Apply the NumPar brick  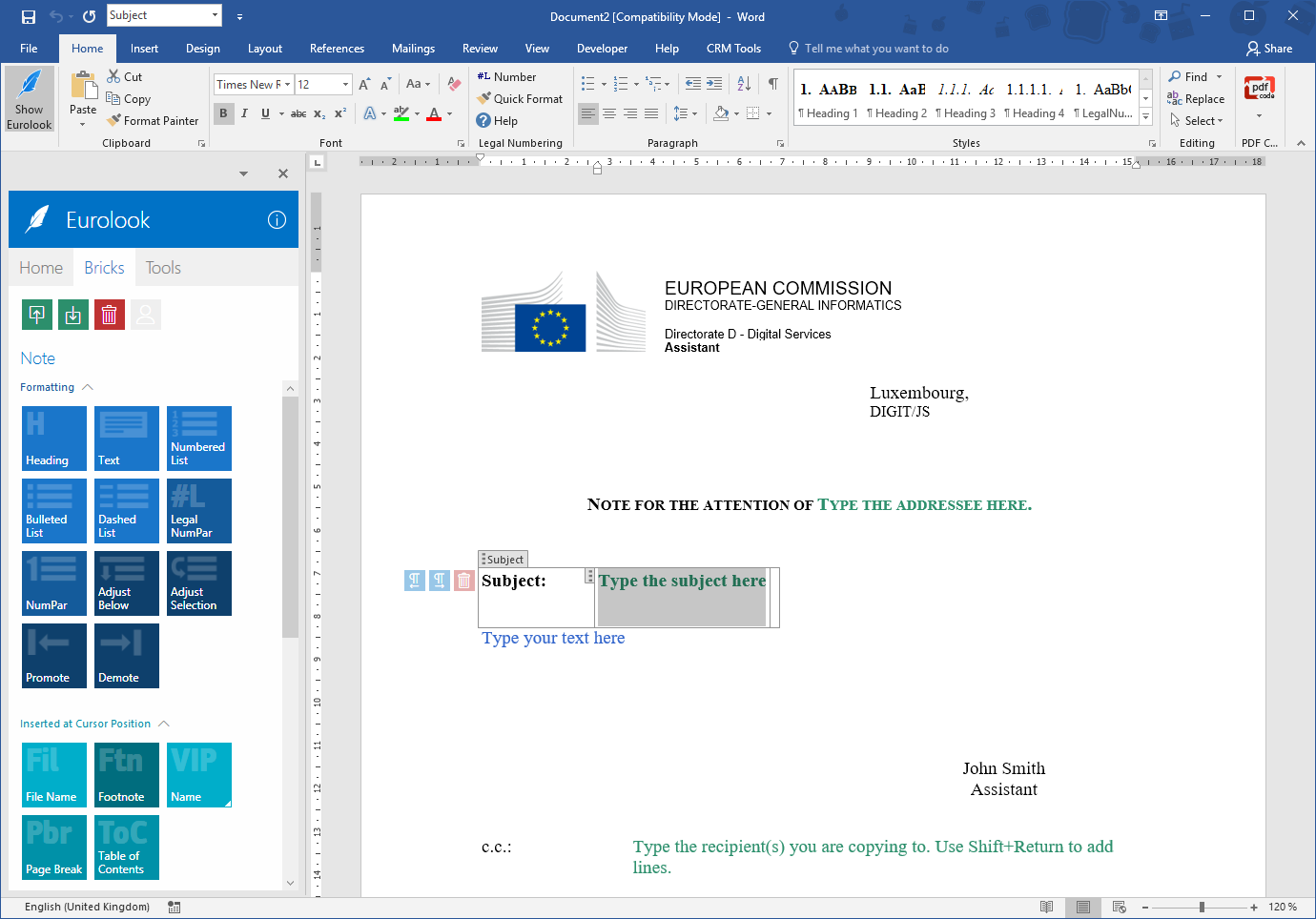(x=54, y=583)
